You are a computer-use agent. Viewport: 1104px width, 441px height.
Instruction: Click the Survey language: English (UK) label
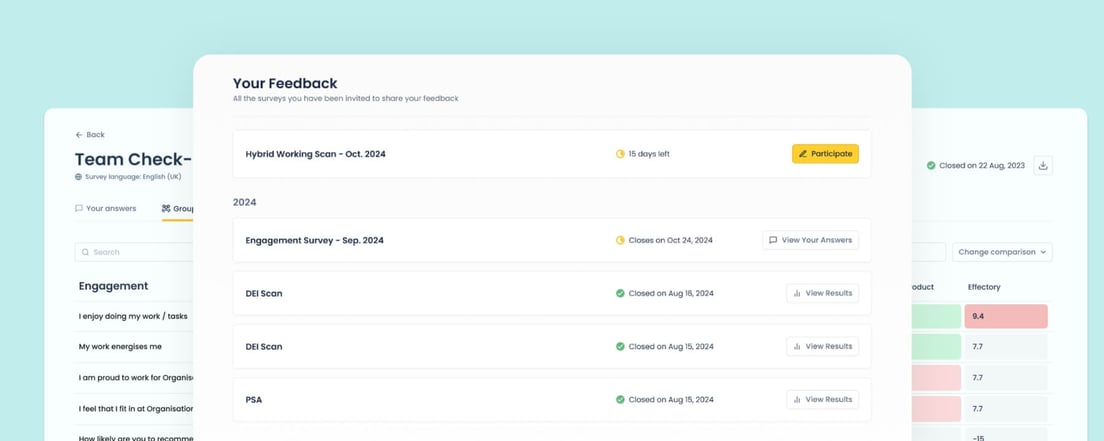pos(133,177)
